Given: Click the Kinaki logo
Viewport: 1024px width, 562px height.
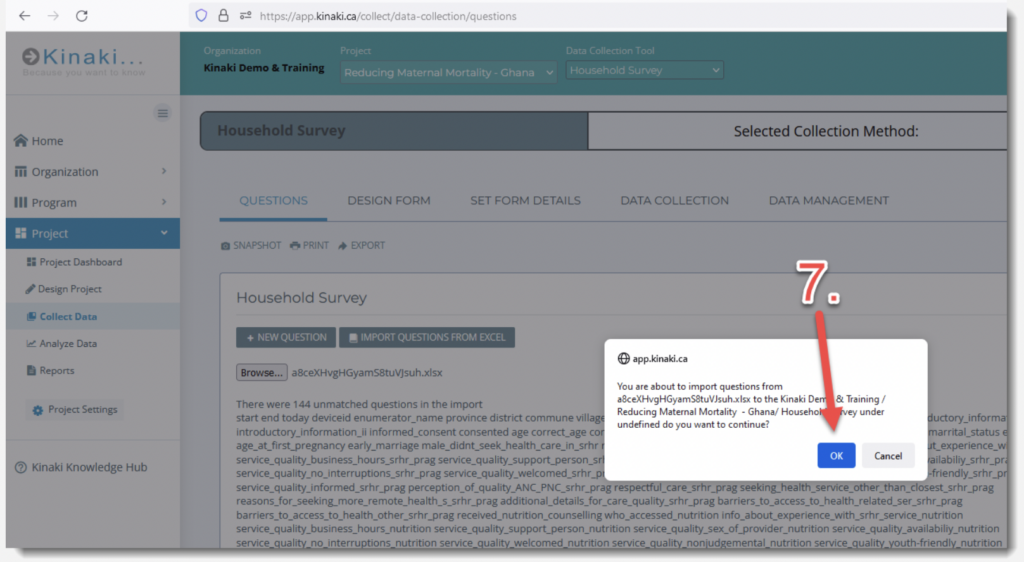Looking at the screenshot, I should pyautogui.click(x=83, y=61).
